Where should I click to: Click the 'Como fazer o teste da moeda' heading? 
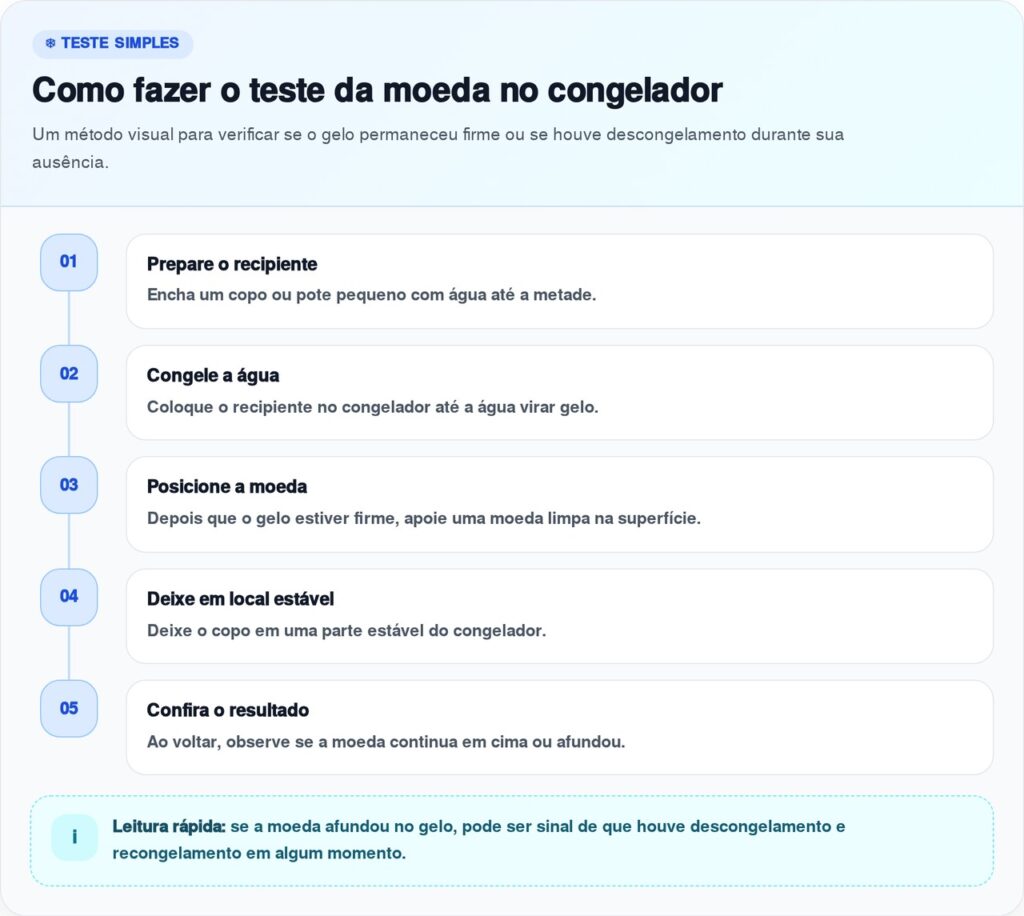pos(377,90)
